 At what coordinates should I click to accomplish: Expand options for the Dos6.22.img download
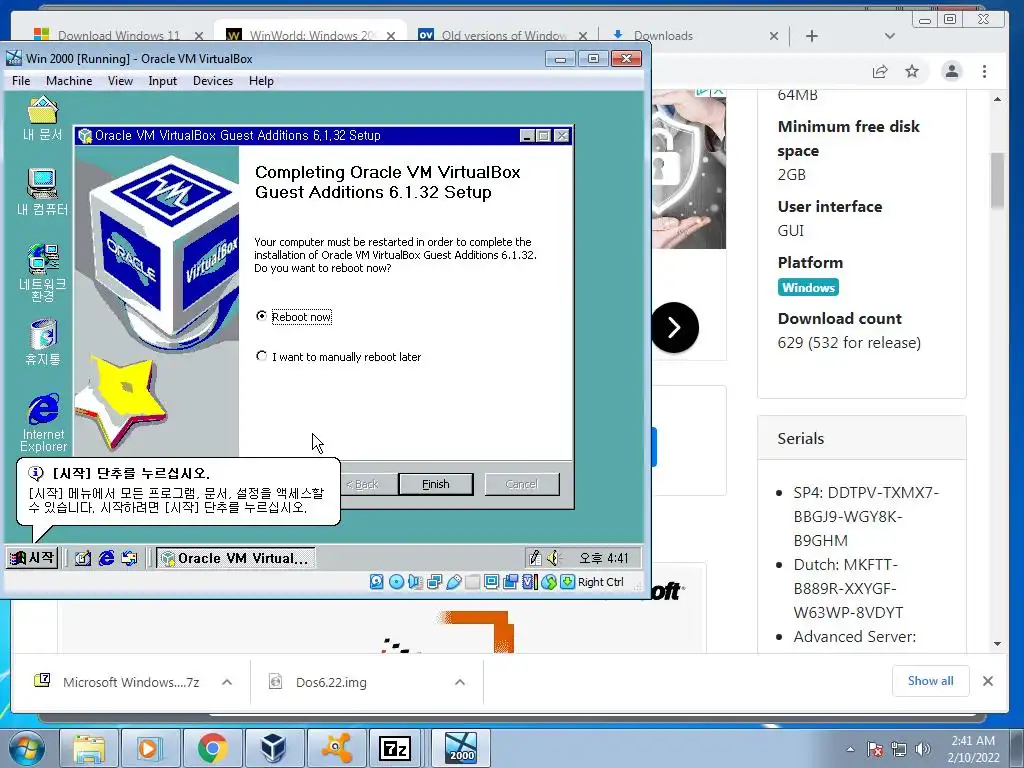coord(460,682)
